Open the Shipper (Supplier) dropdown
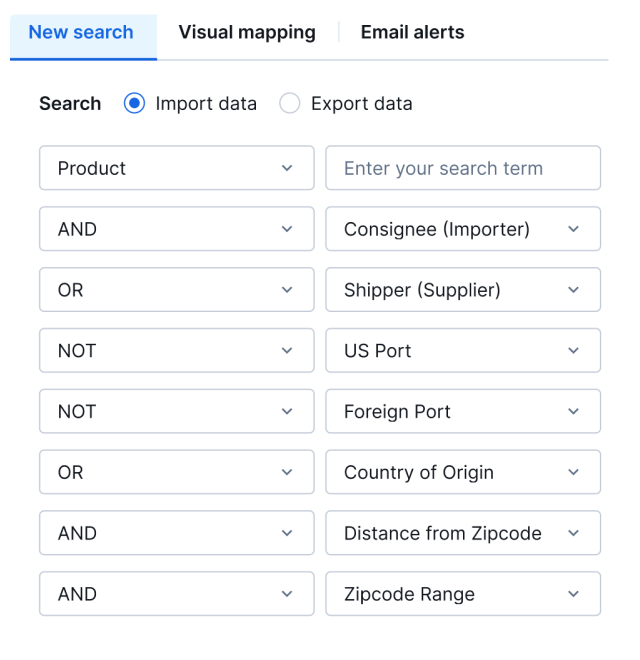The image size is (640, 660). [463, 290]
